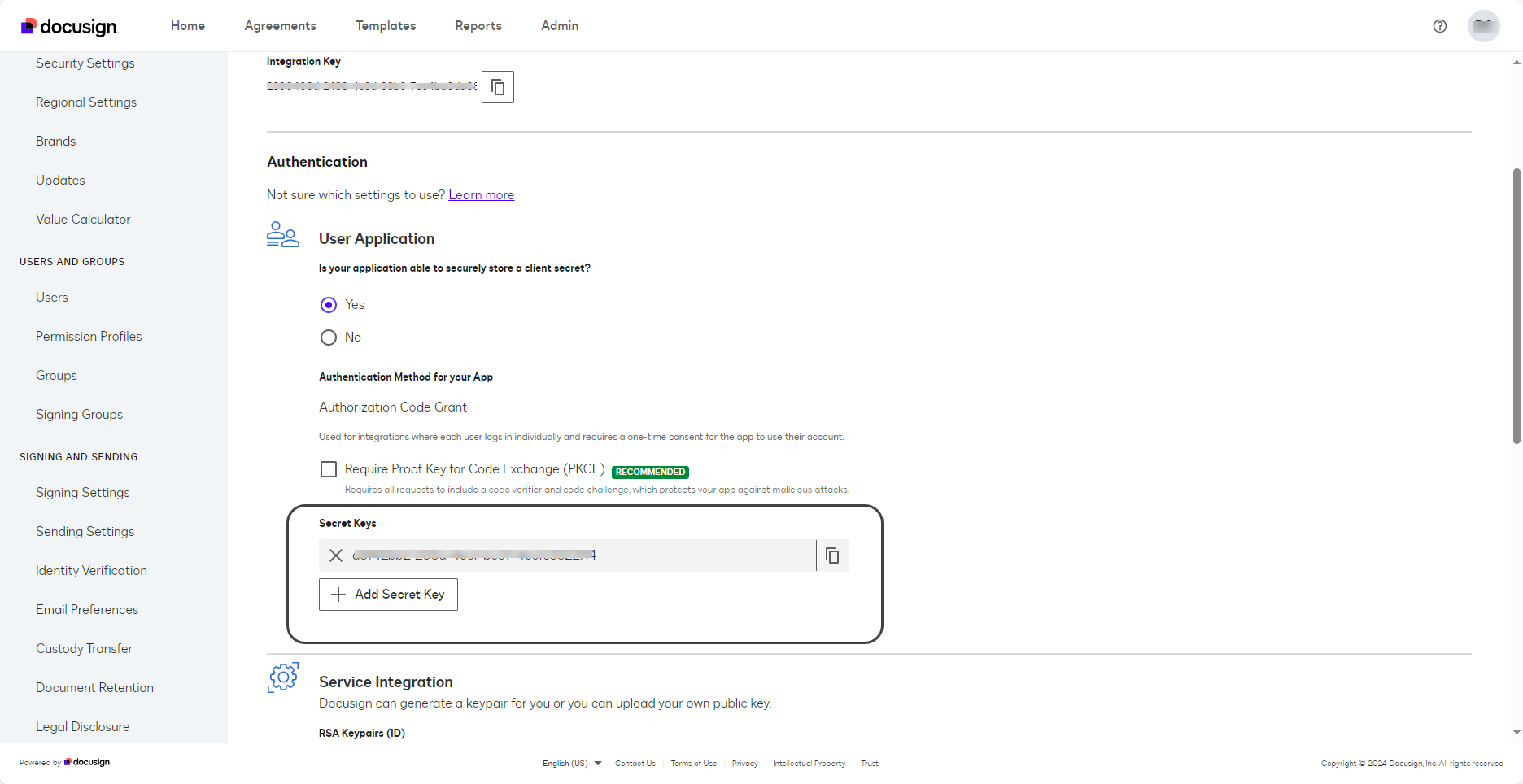Image resolution: width=1523 pixels, height=784 pixels.
Task: Open Contact Us footer link
Action: tap(635, 764)
